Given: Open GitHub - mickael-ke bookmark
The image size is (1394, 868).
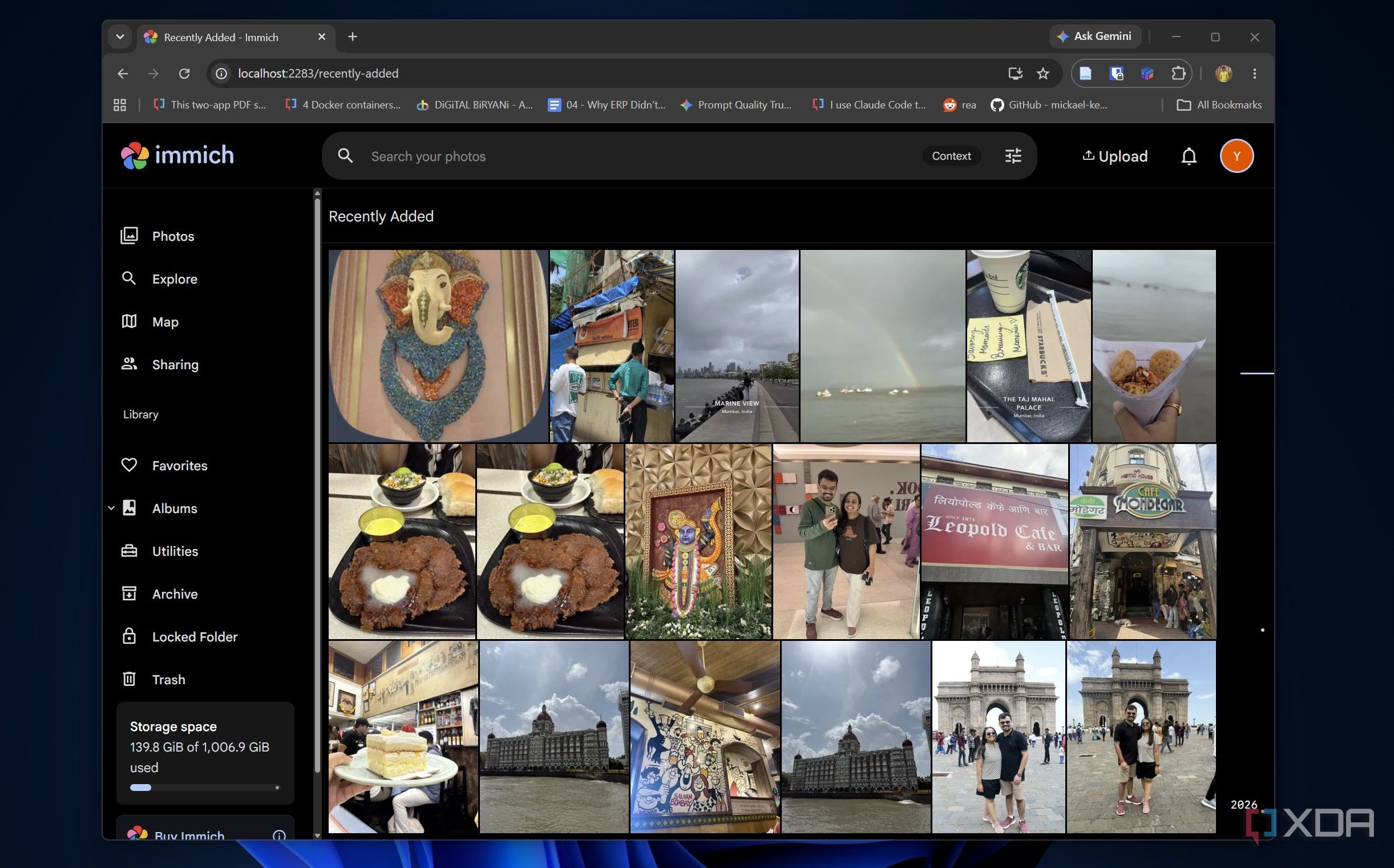Looking at the screenshot, I should coord(1049,105).
